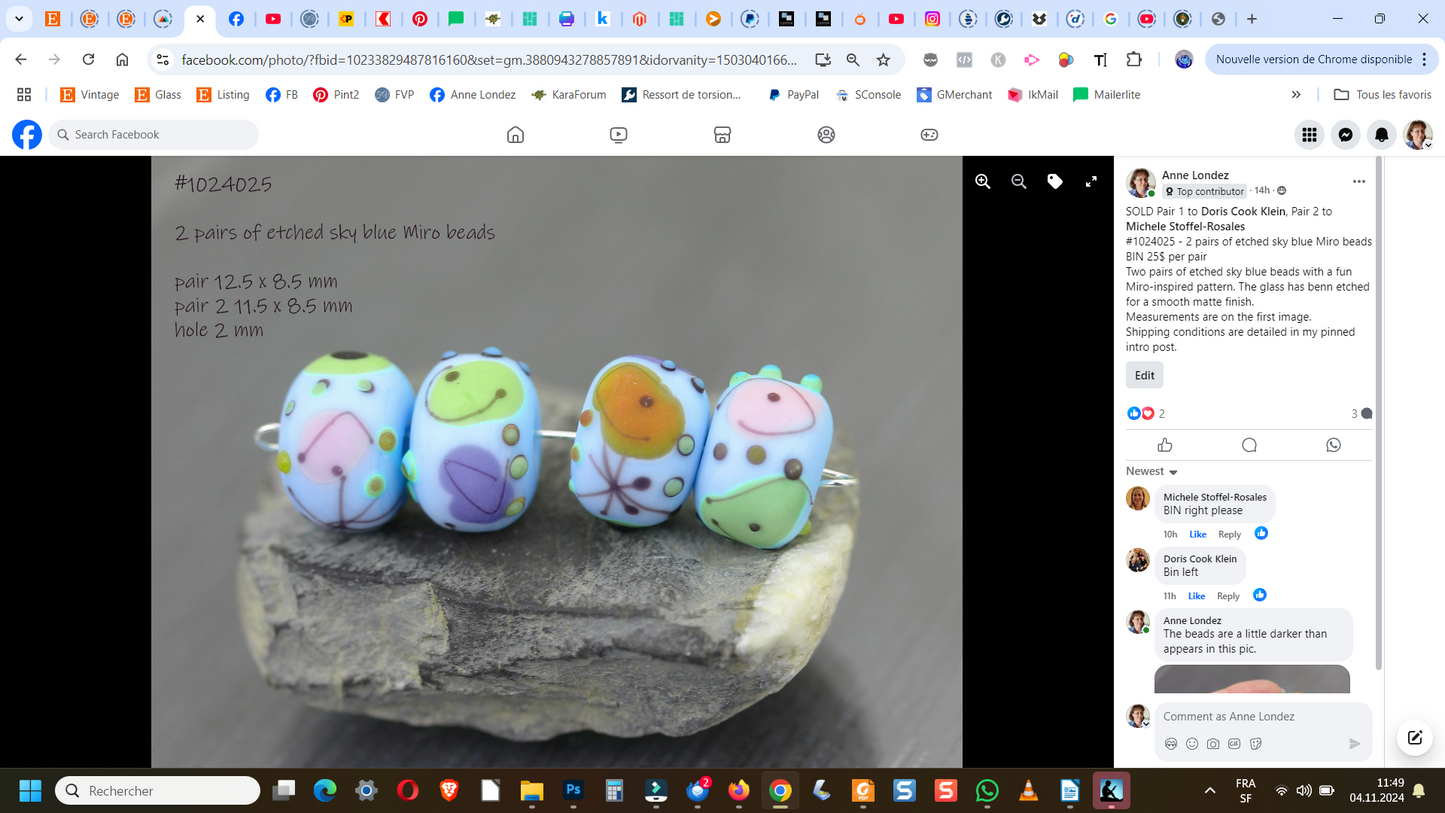Image resolution: width=1445 pixels, height=813 pixels.
Task: Open a new browser tab
Action: click(1251, 18)
